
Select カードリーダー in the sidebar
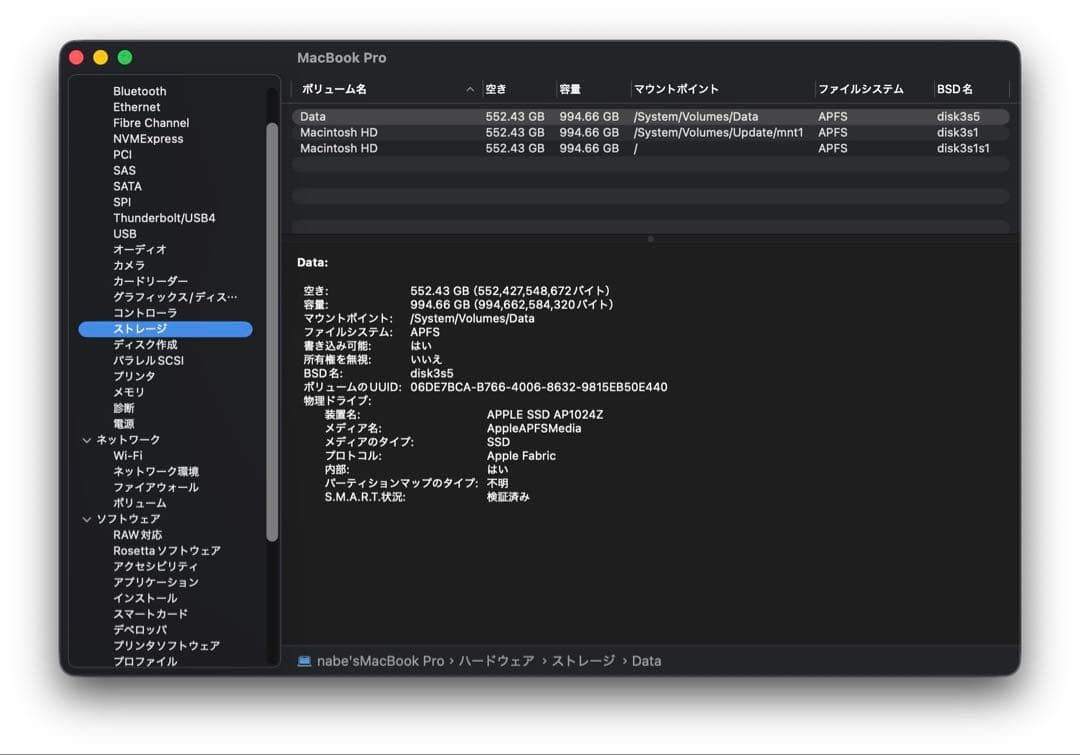pyautogui.click(x=150, y=281)
